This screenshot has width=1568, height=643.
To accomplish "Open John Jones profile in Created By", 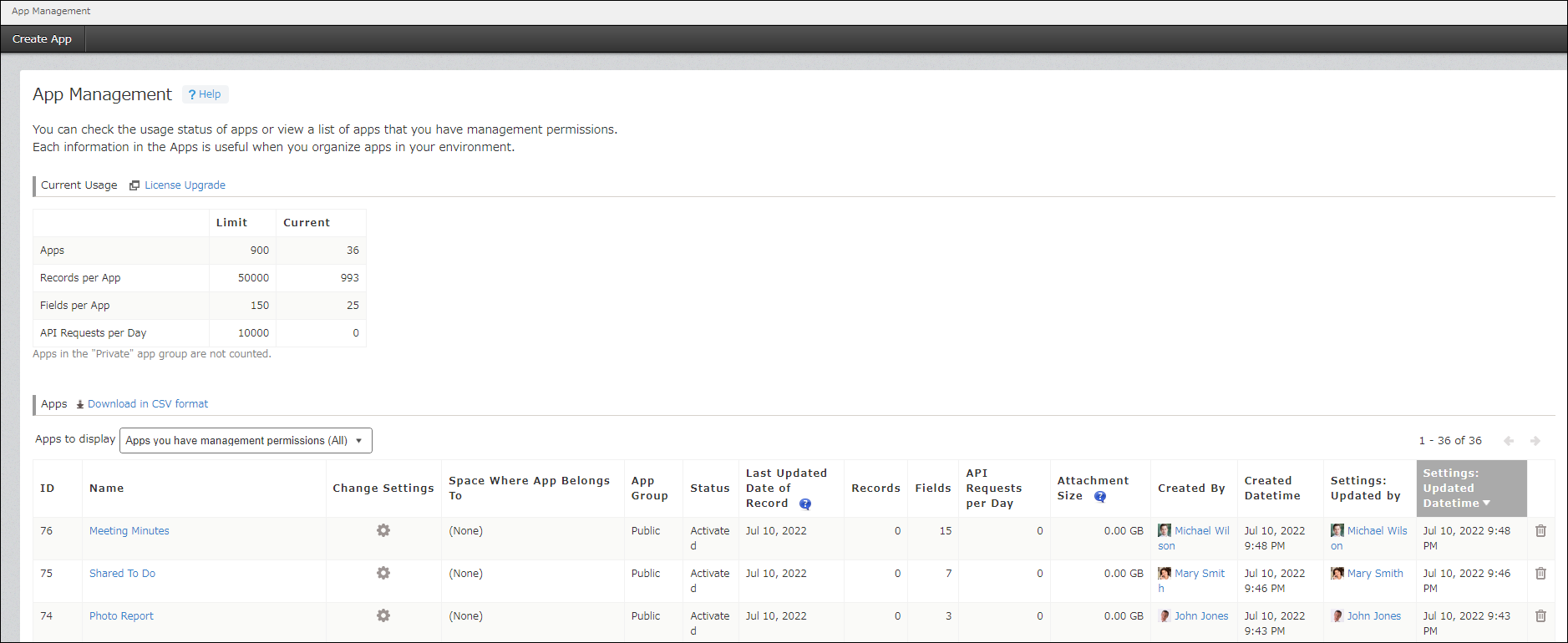I will click(x=1201, y=616).
